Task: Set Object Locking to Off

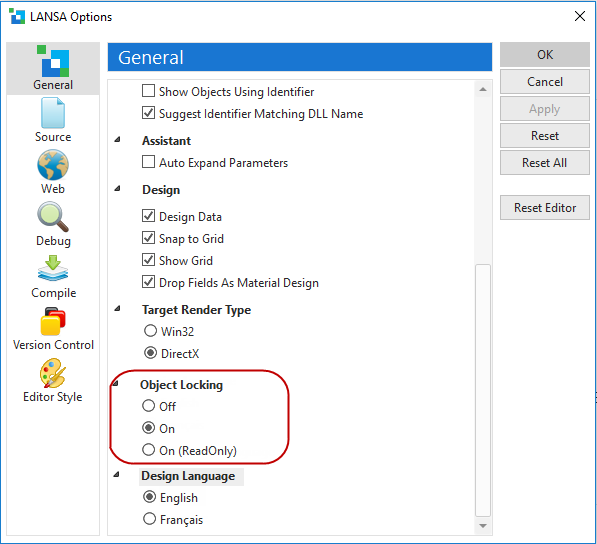Action: pos(148,406)
